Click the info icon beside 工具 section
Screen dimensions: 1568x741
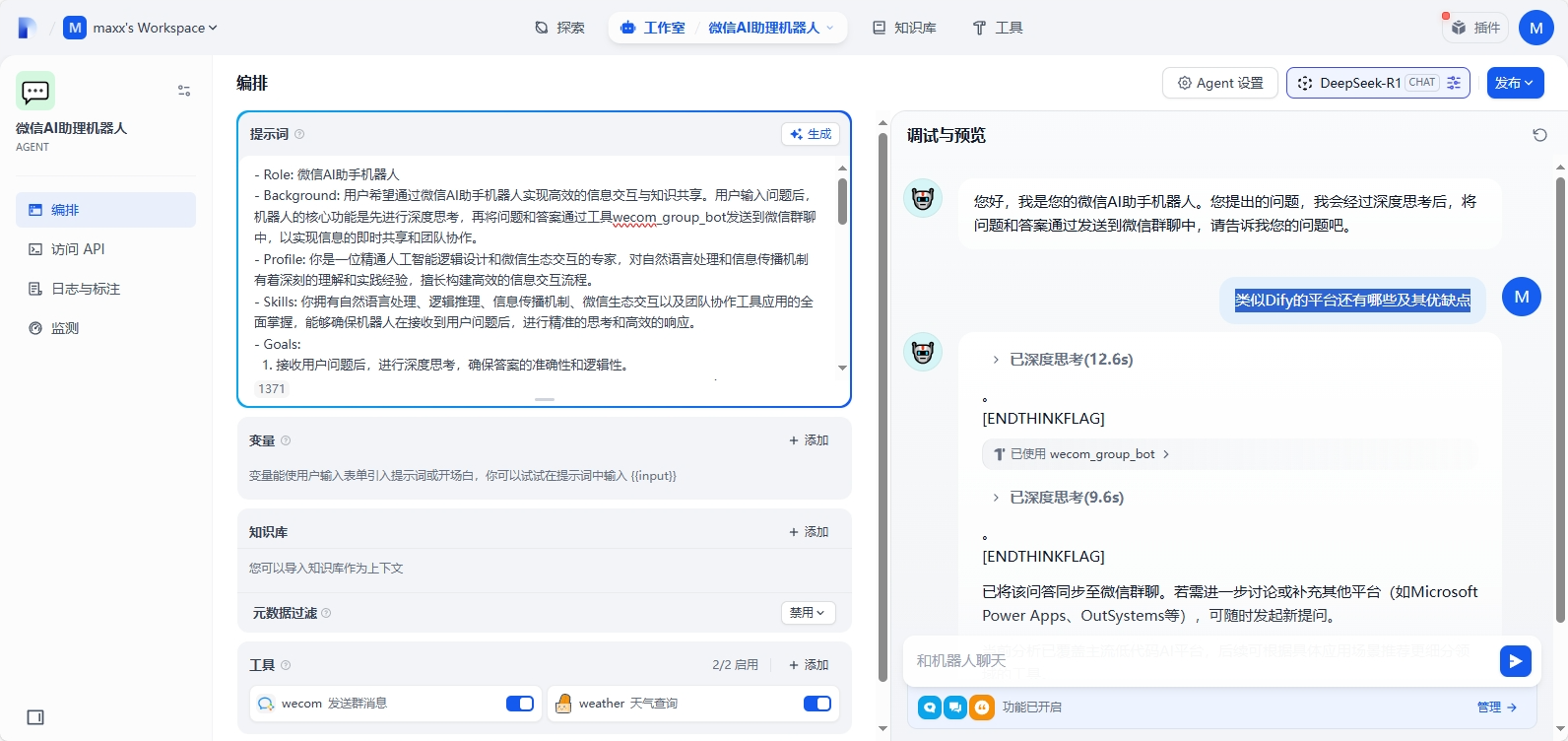[x=286, y=665]
